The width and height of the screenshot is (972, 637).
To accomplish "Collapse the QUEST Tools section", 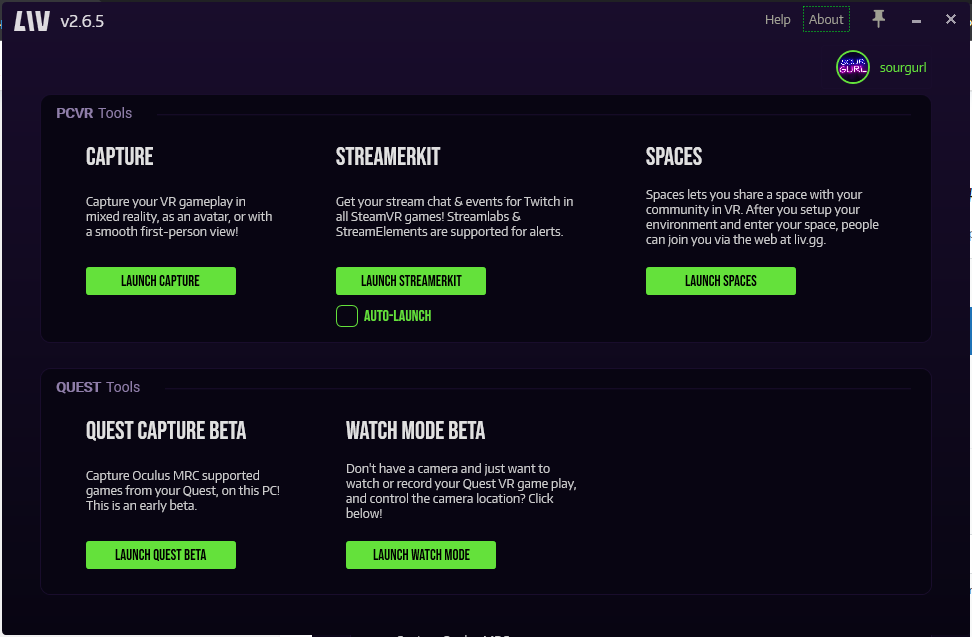I will (x=98, y=387).
